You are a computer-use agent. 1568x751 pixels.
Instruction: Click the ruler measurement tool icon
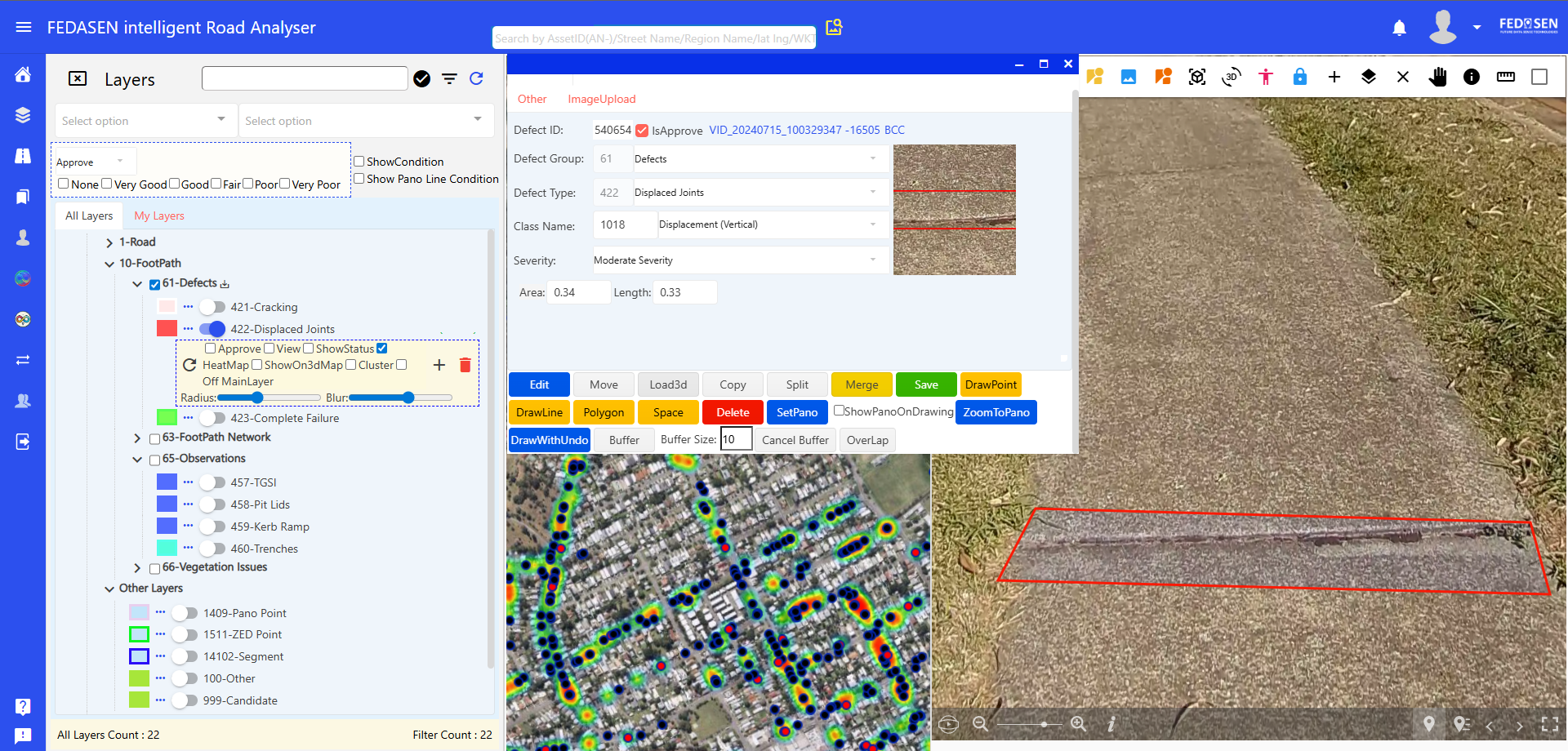coord(1505,77)
